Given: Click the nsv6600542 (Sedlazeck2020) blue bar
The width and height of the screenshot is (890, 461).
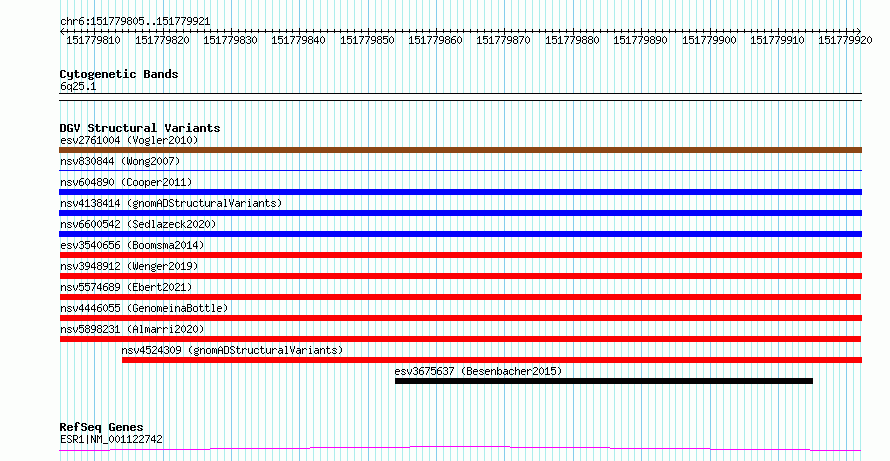Looking at the screenshot, I should pyautogui.click(x=460, y=234).
